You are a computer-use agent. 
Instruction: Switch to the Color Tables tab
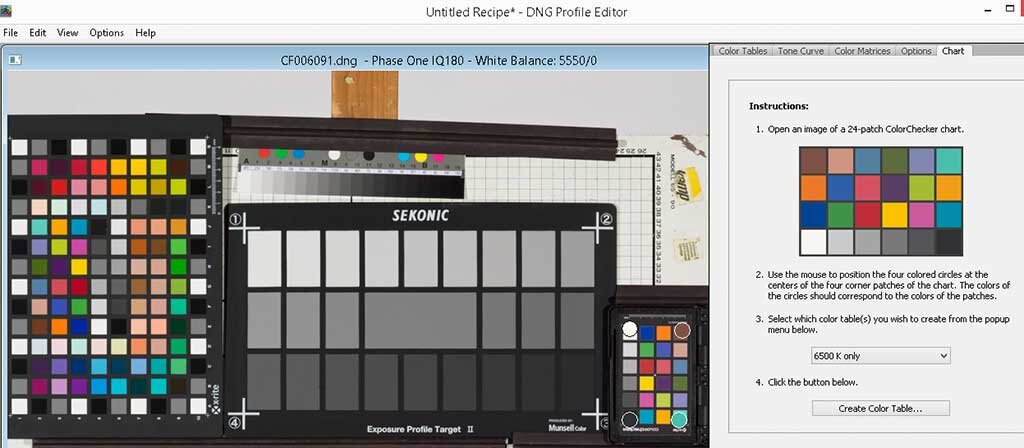coord(743,51)
